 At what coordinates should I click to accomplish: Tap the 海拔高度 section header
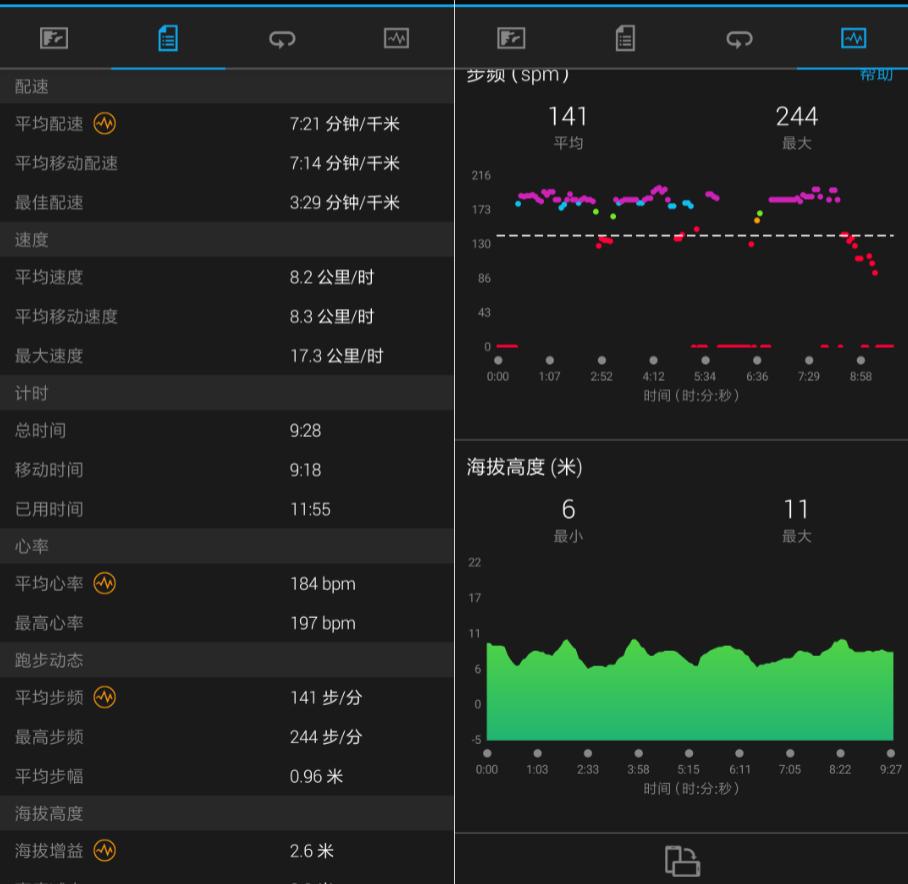227,813
